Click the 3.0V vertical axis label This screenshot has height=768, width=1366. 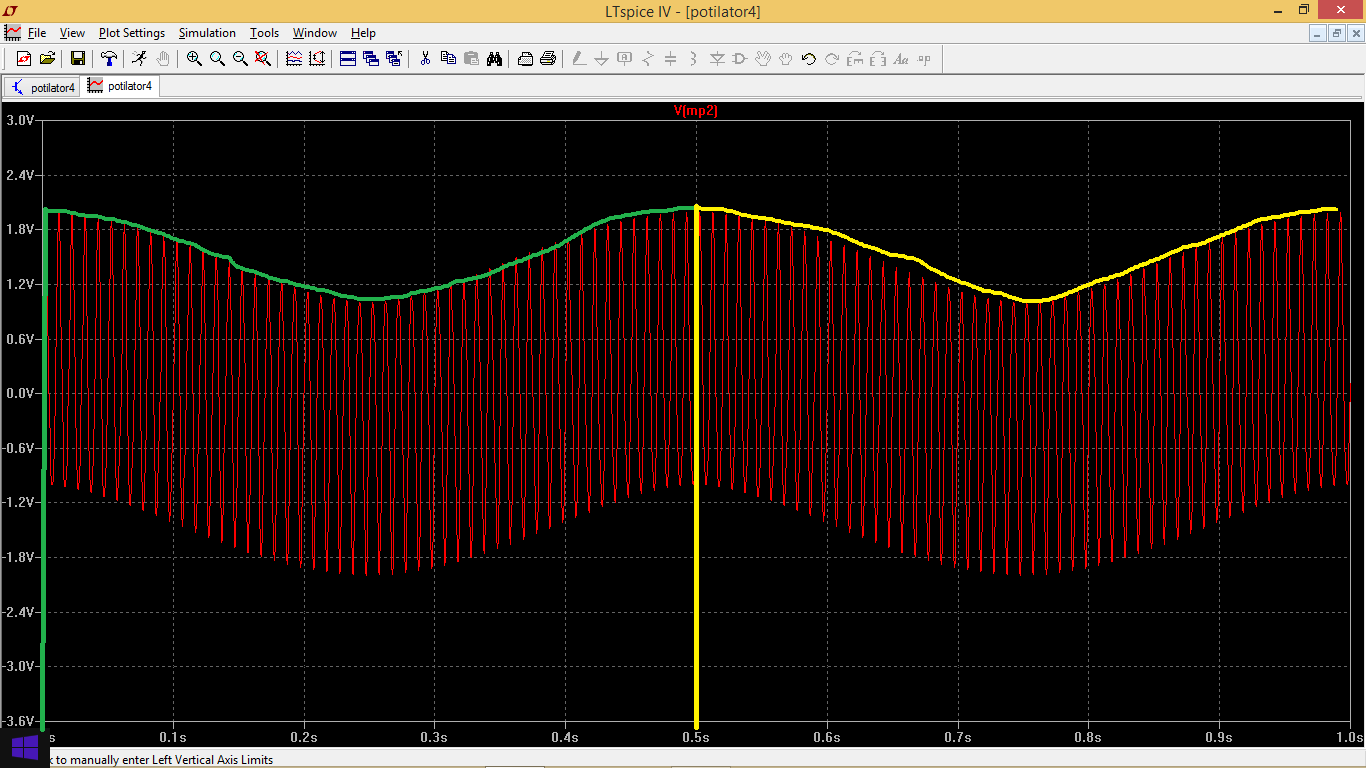point(21,120)
